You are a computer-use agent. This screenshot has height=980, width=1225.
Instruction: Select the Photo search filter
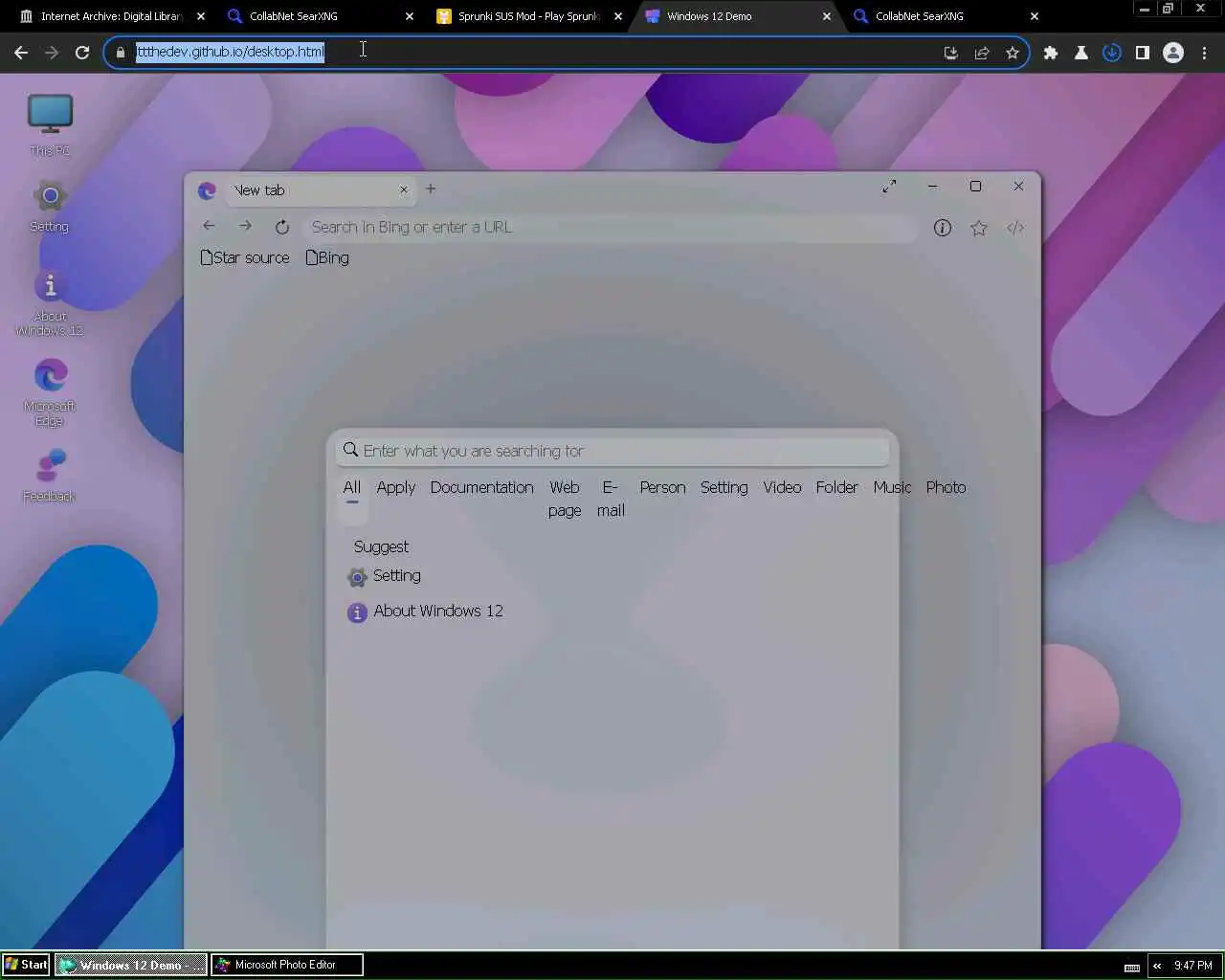click(x=946, y=487)
